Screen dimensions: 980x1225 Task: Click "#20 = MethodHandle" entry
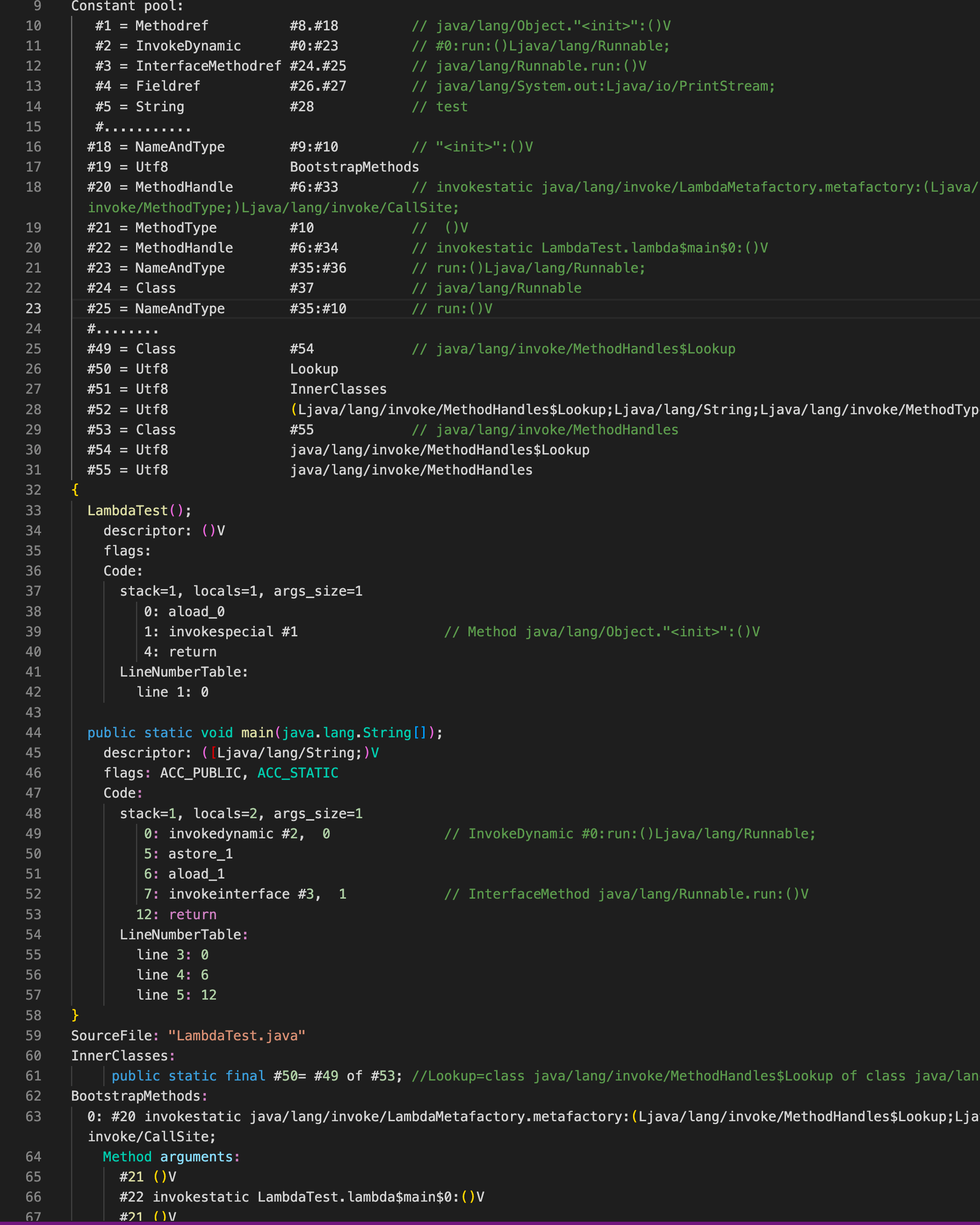(x=160, y=187)
